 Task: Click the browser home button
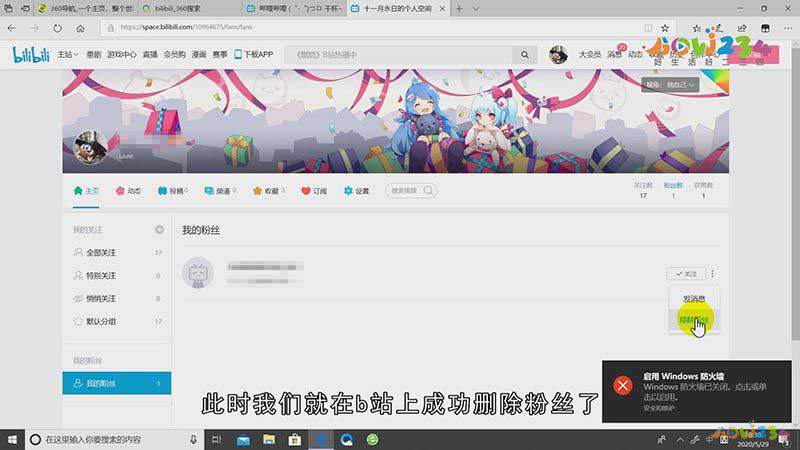[x=81, y=28]
